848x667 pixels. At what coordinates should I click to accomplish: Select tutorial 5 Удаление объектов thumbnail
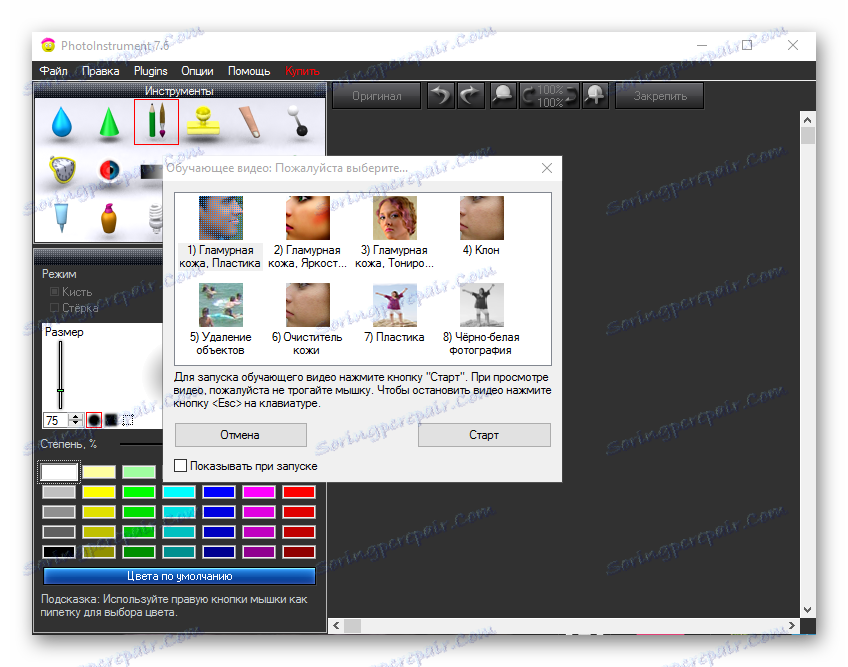pyautogui.click(x=221, y=305)
